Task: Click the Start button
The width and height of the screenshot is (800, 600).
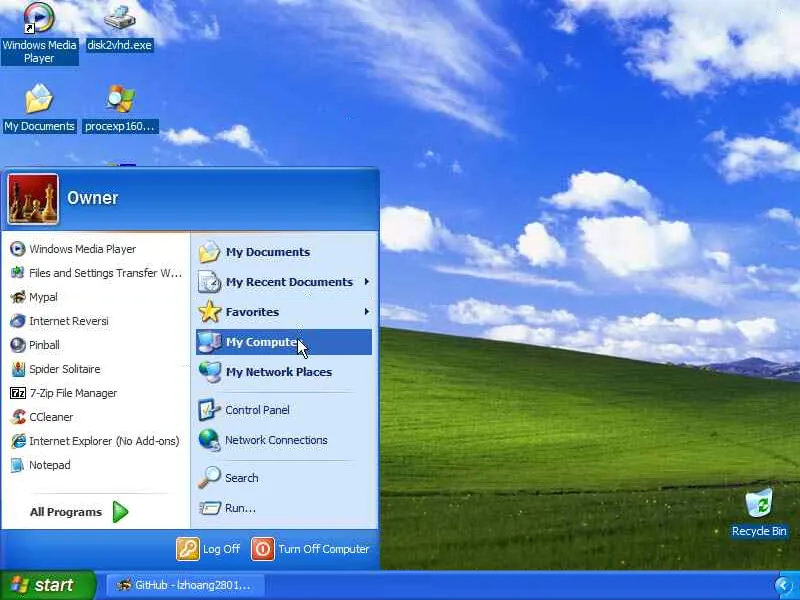Action: pos(47,585)
